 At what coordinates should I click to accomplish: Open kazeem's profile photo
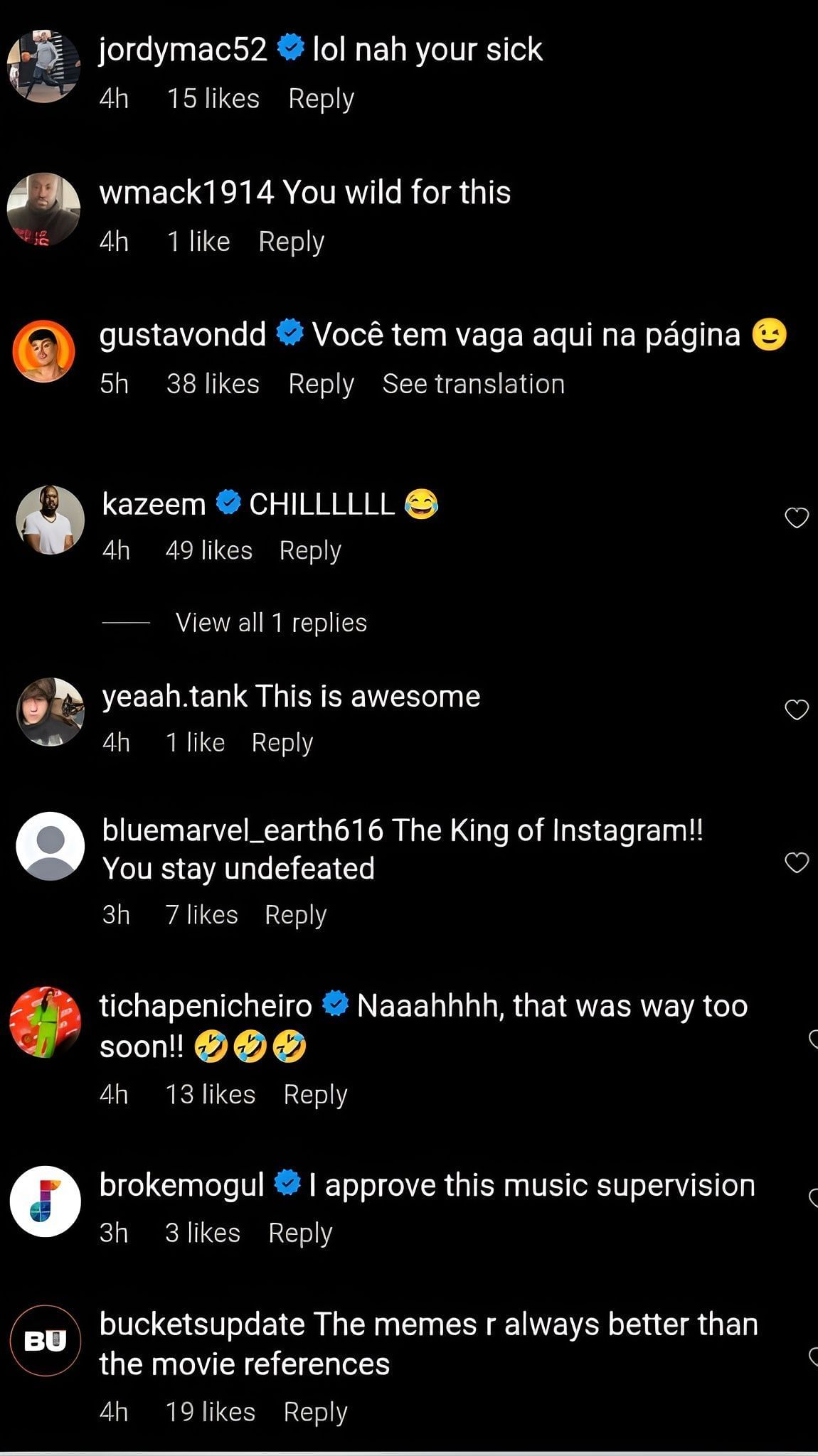click(50, 520)
